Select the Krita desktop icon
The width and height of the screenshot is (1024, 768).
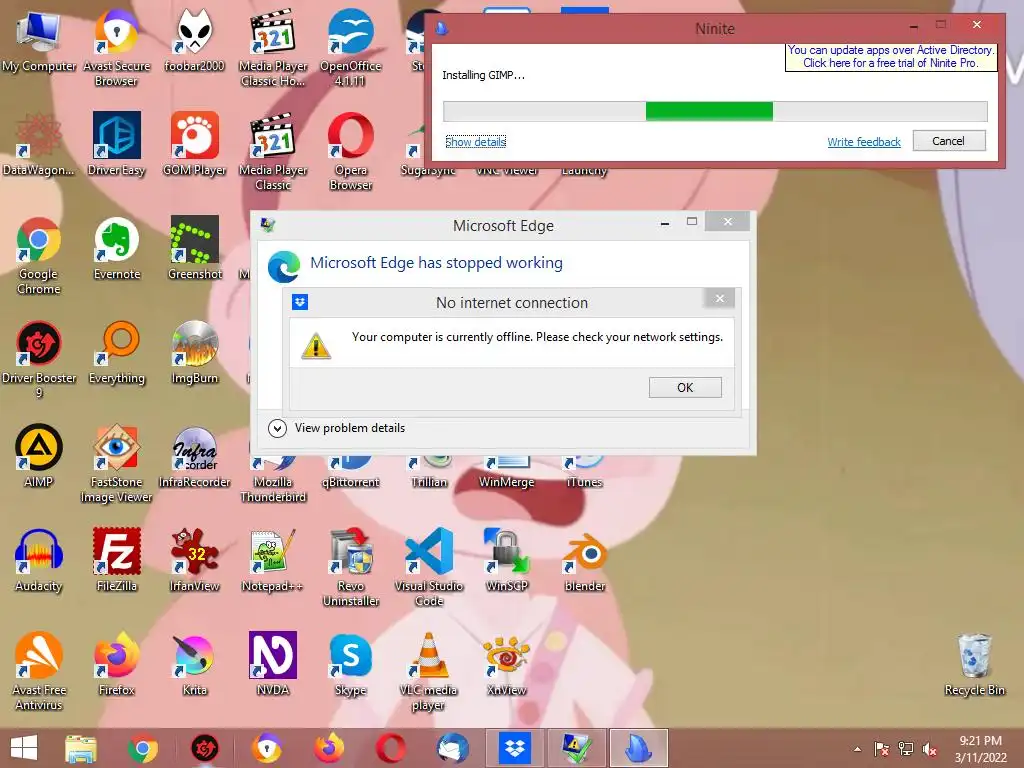pos(195,664)
